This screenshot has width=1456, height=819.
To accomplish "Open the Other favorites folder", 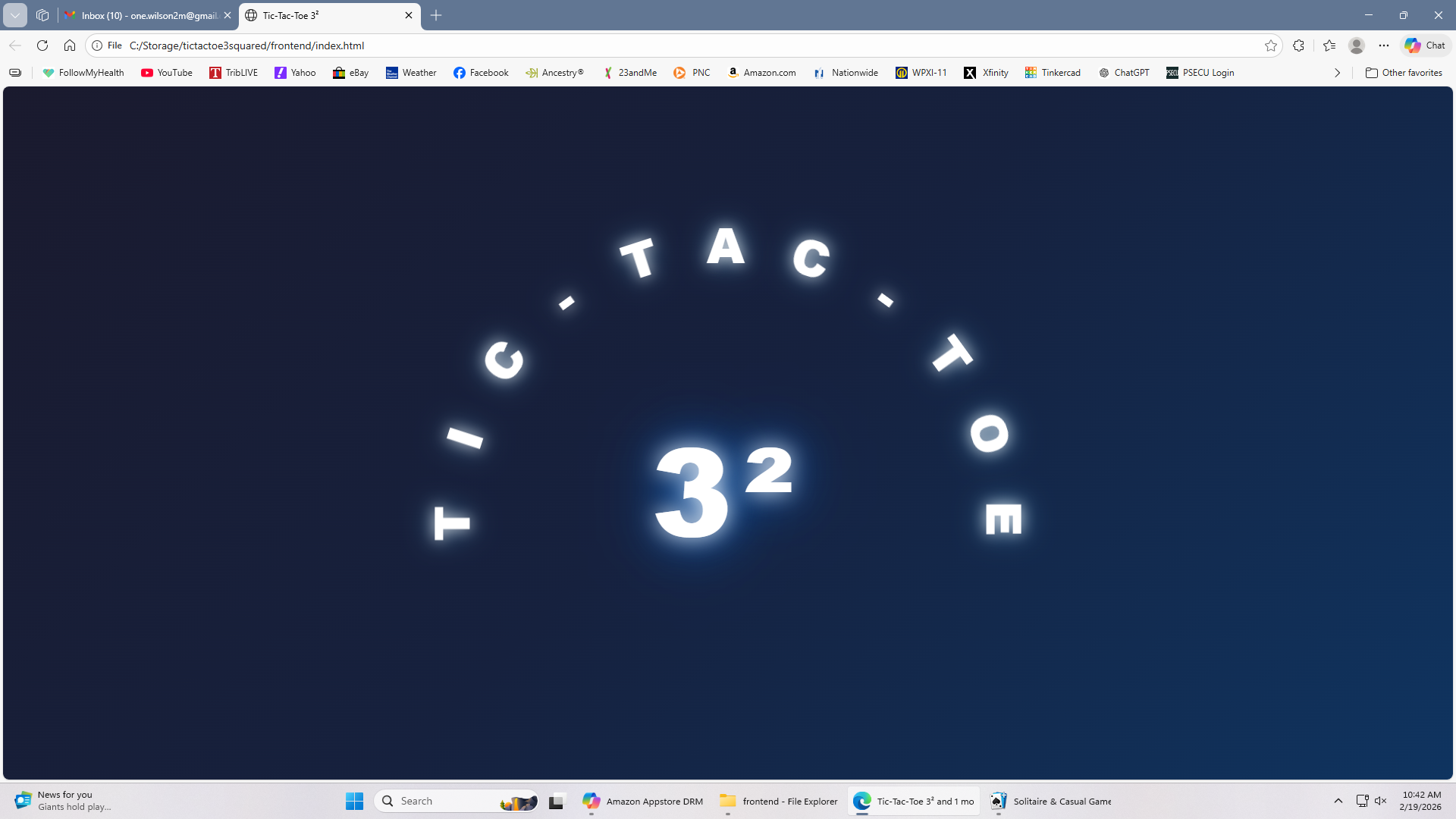I will [x=1404, y=73].
